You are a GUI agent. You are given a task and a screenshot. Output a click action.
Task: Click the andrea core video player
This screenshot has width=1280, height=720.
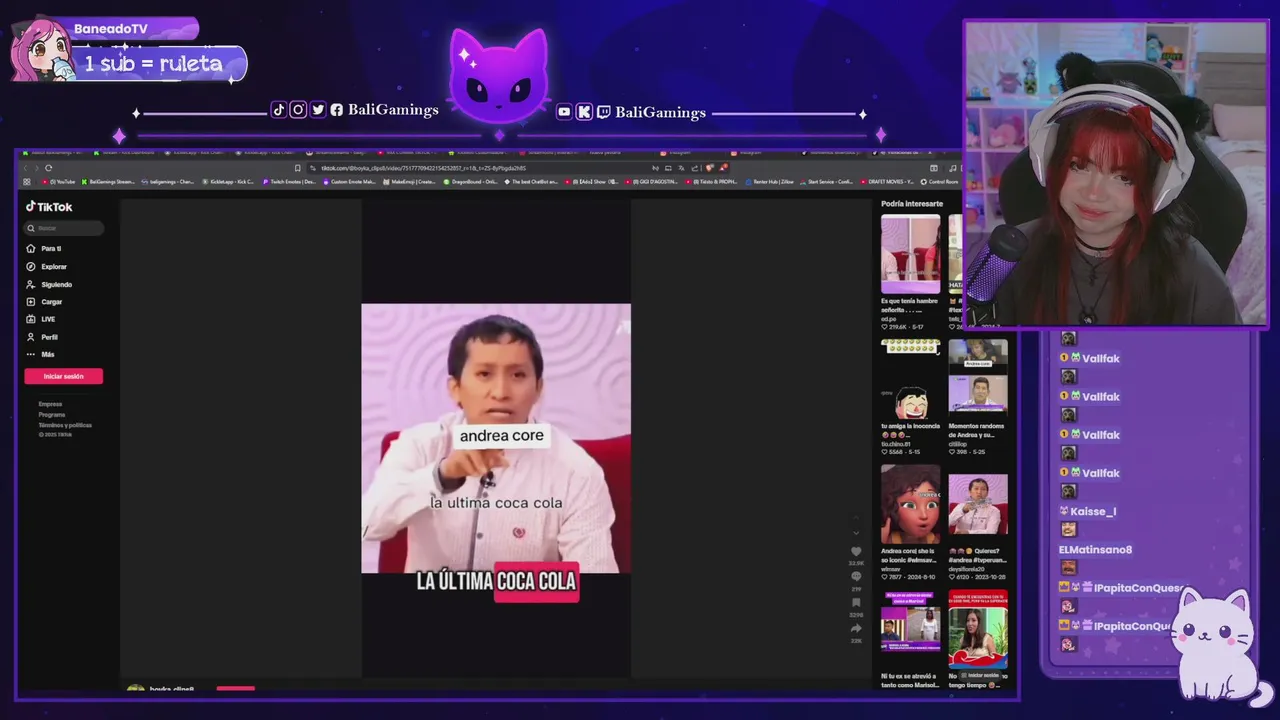point(496,439)
